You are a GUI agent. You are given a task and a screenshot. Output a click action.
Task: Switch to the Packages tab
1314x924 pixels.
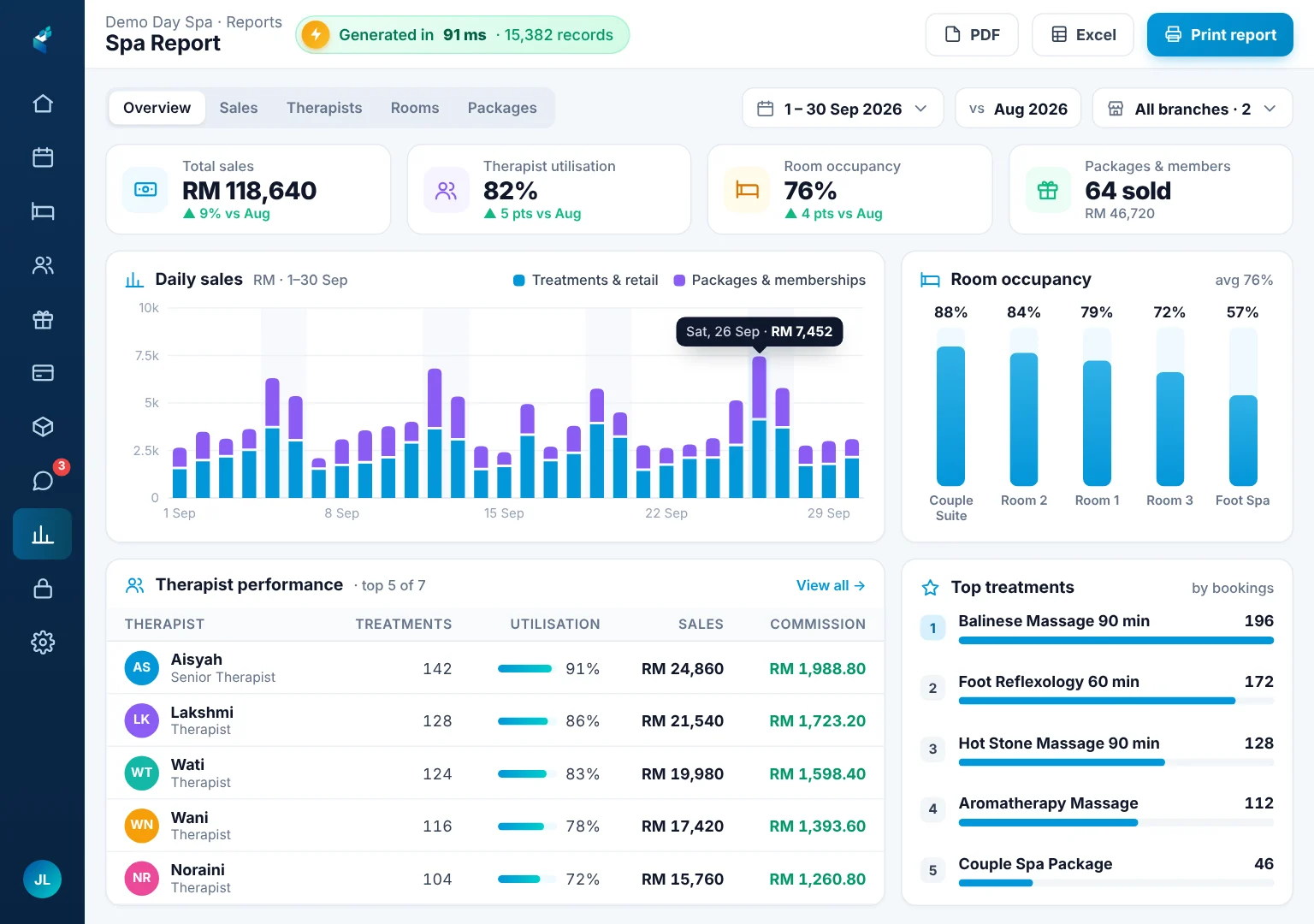(x=502, y=108)
